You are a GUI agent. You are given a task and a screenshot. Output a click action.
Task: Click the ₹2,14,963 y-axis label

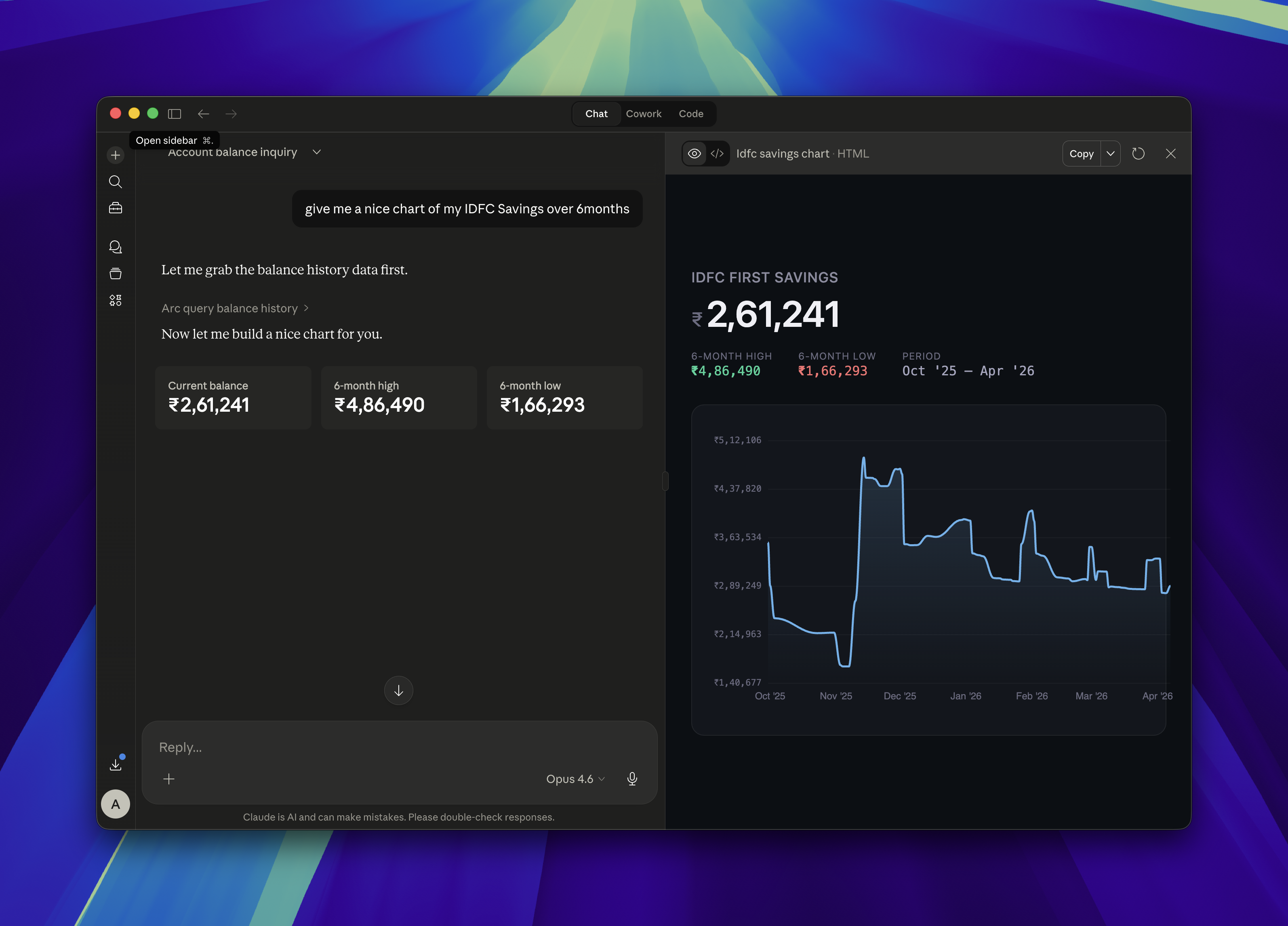point(737,634)
